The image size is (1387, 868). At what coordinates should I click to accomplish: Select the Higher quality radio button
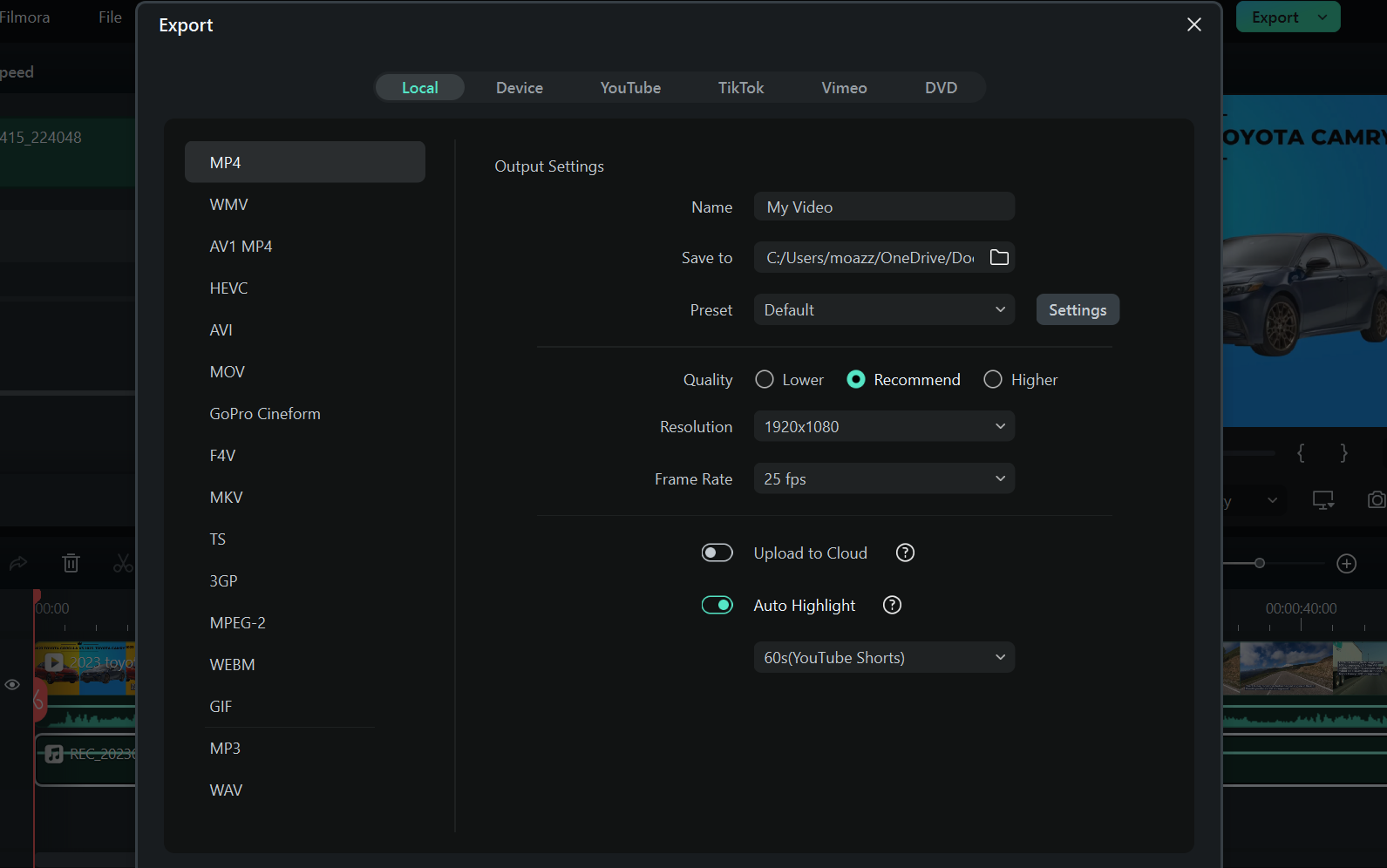click(x=992, y=379)
